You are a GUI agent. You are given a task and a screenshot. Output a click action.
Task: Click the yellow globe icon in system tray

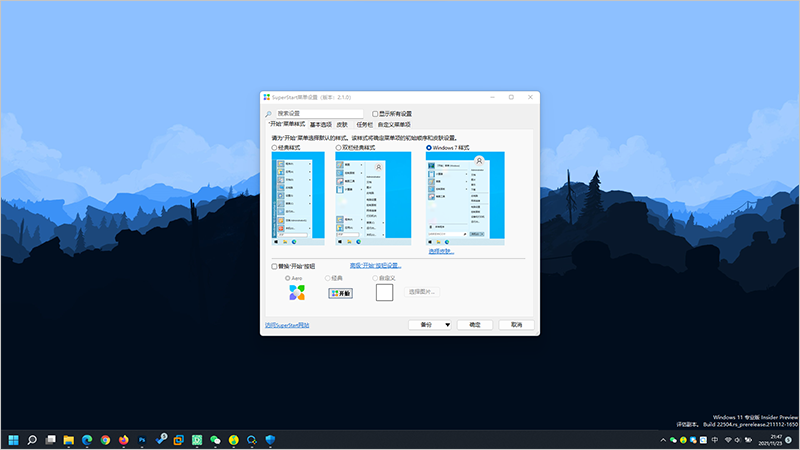click(683, 440)
